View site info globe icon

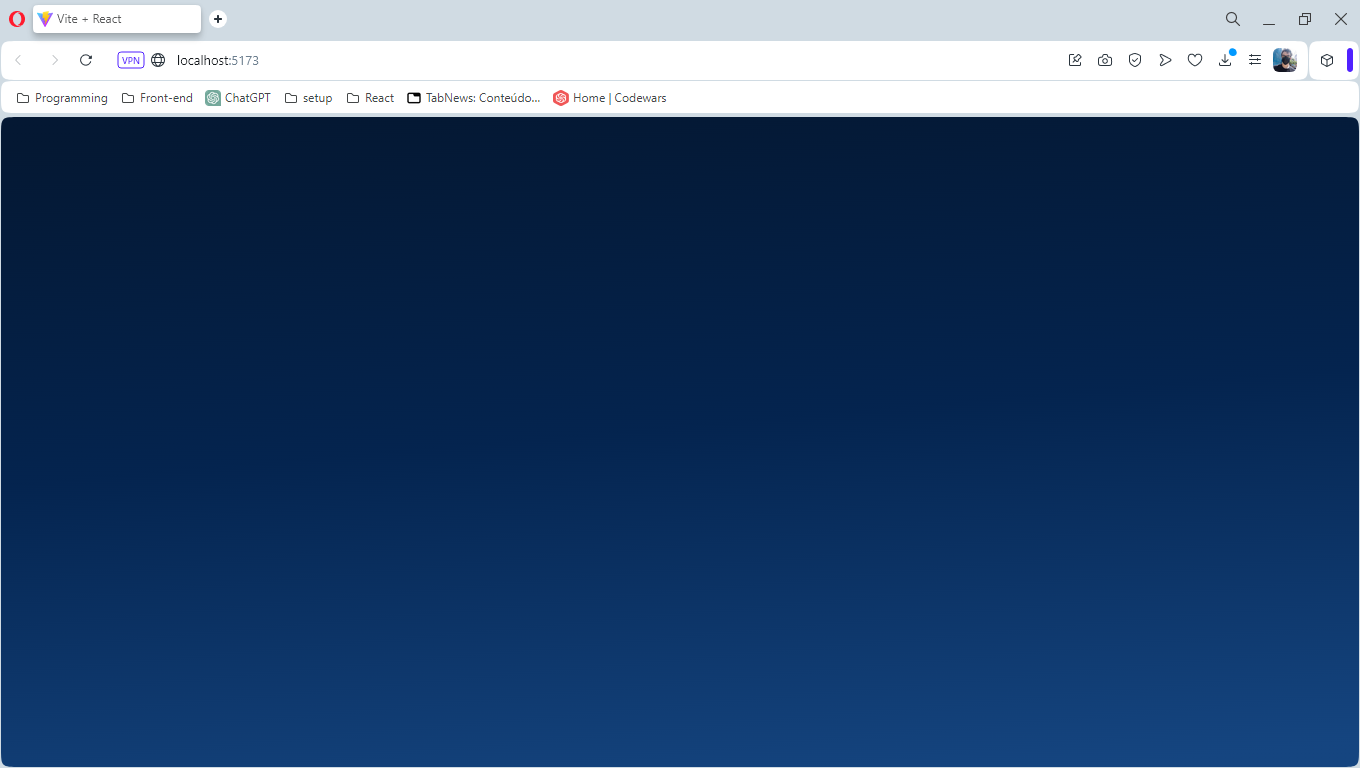pos(158,60)
